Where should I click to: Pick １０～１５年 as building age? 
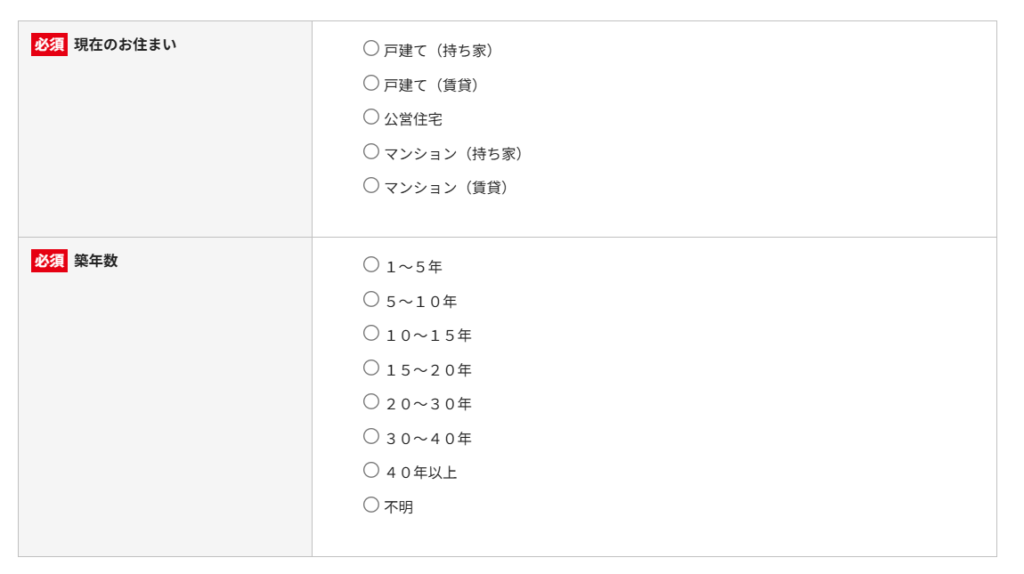coord(371,333)
